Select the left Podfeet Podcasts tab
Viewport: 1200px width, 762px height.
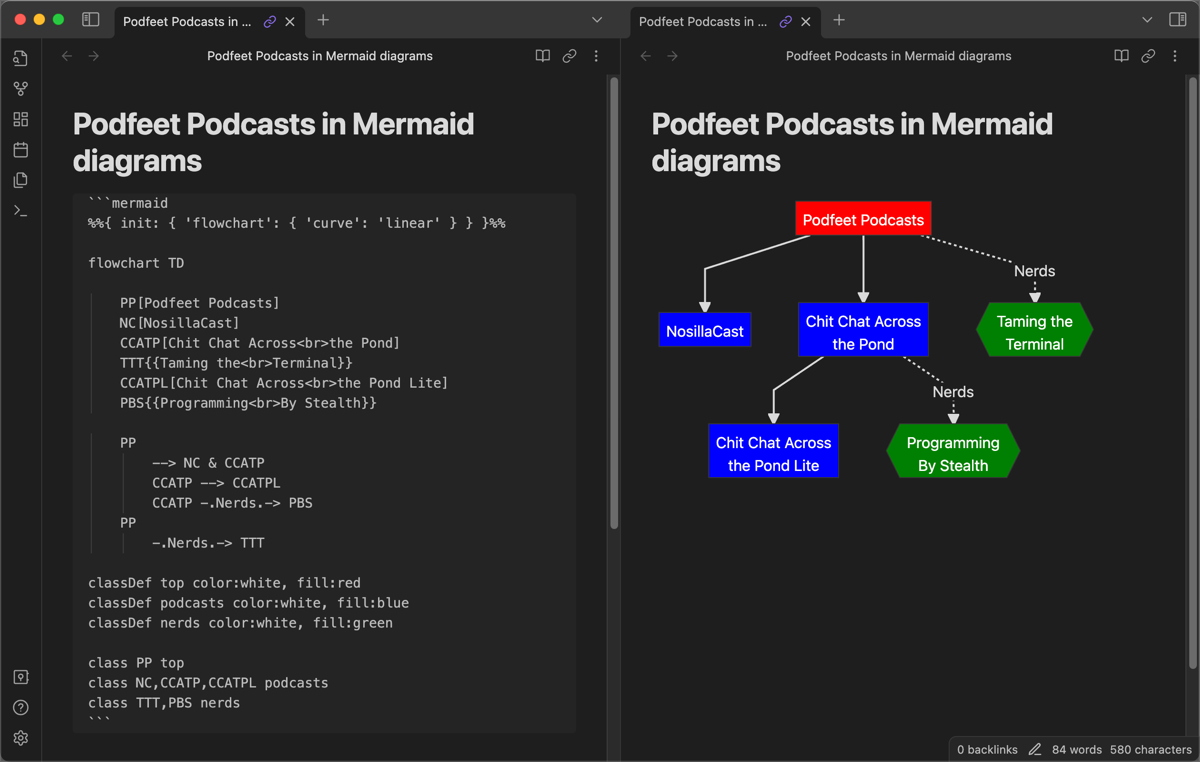187,21
